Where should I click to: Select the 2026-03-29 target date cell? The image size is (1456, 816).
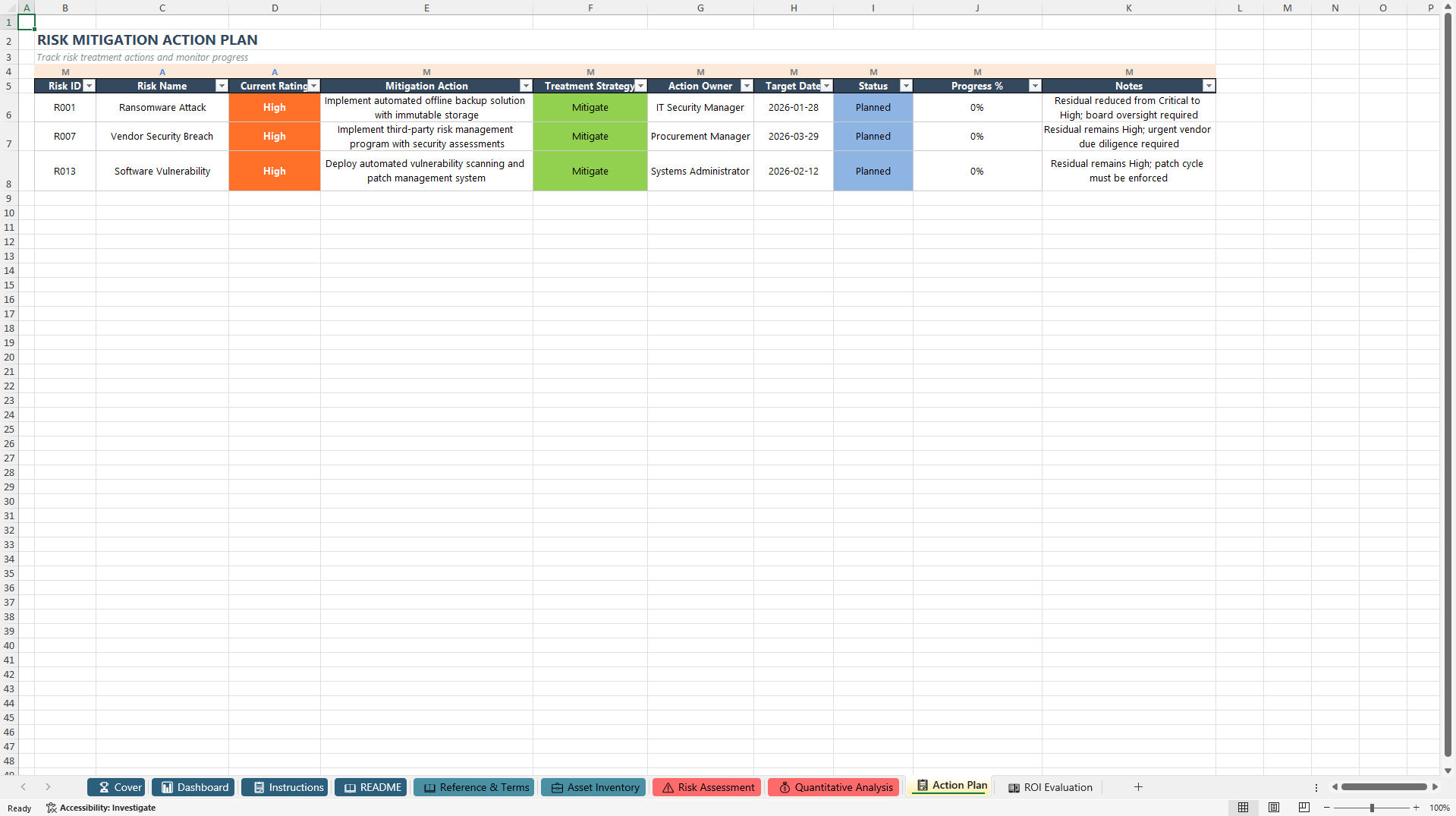[794, 137]
